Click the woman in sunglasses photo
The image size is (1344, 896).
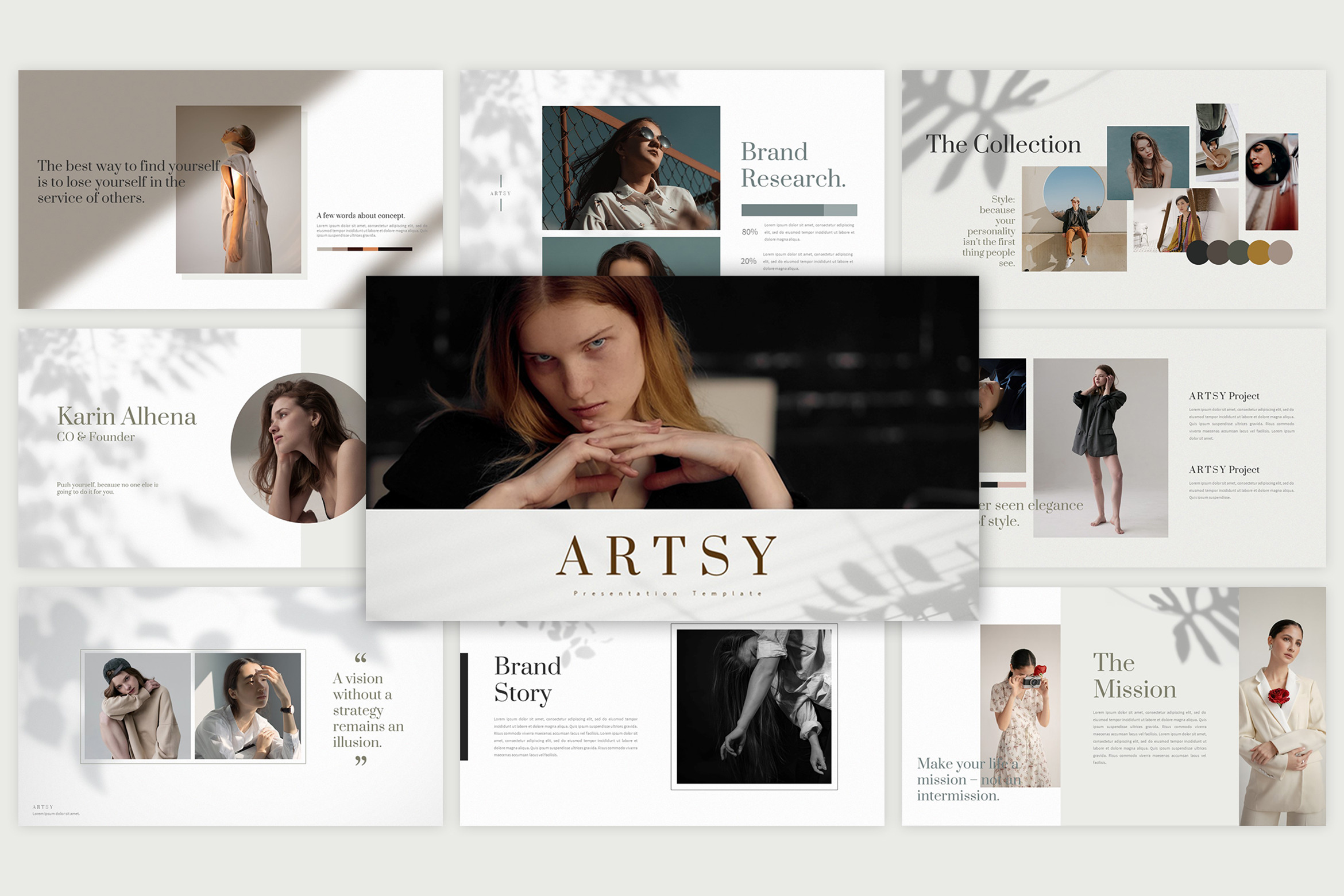pos(631,168)
